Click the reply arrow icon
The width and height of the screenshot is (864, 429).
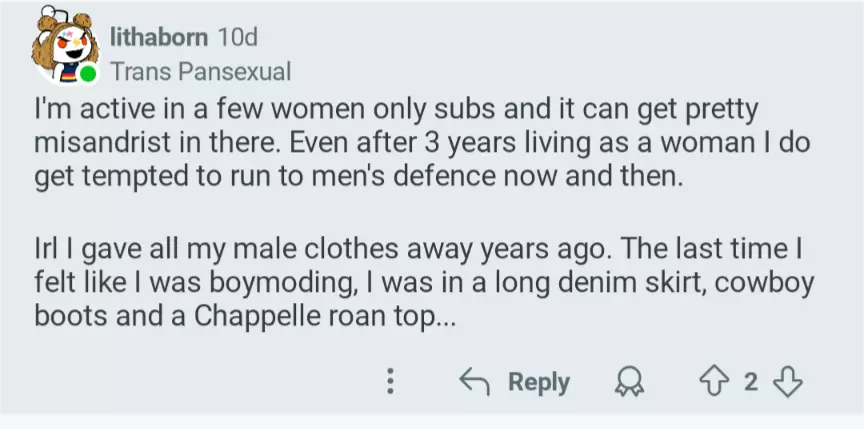(x=472, y=381)
